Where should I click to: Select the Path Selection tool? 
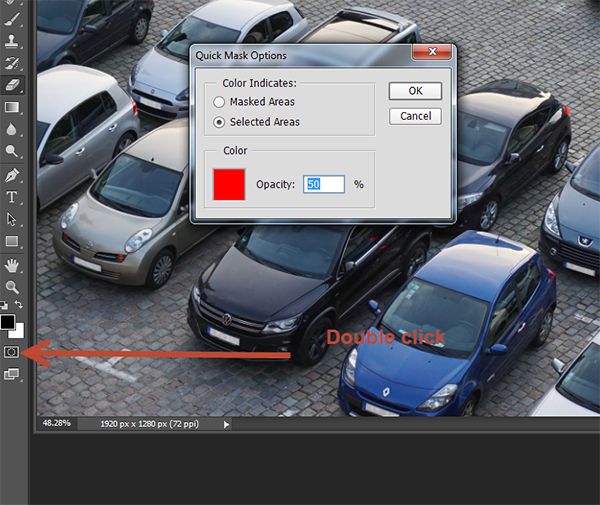pyautogui.click(x=13, y=219)
